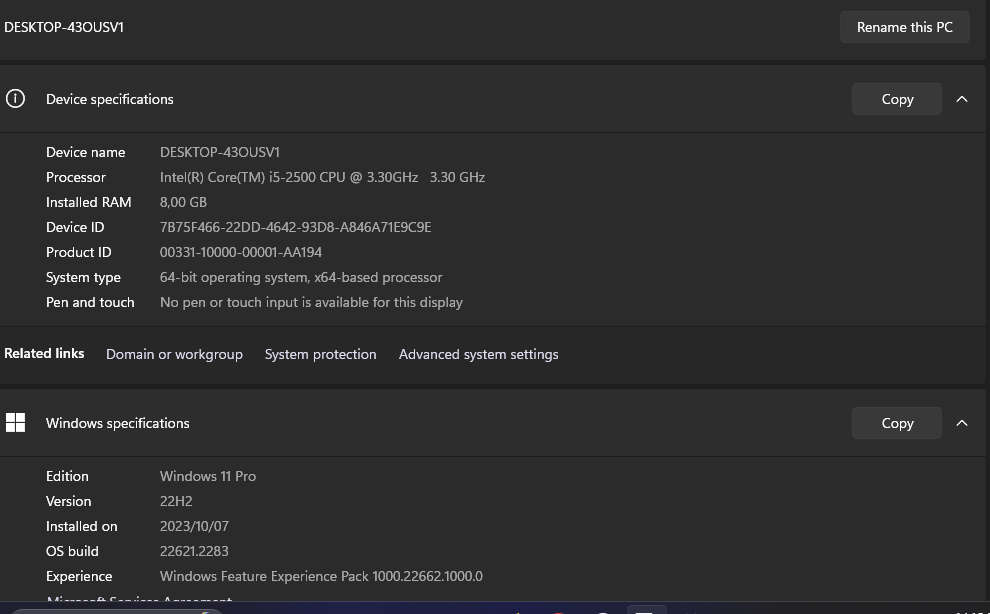This screenshot has height=614, width=990.
Task: Click the Product ID value 00331-10000-00001-AA194
Action: coord(241,252)
